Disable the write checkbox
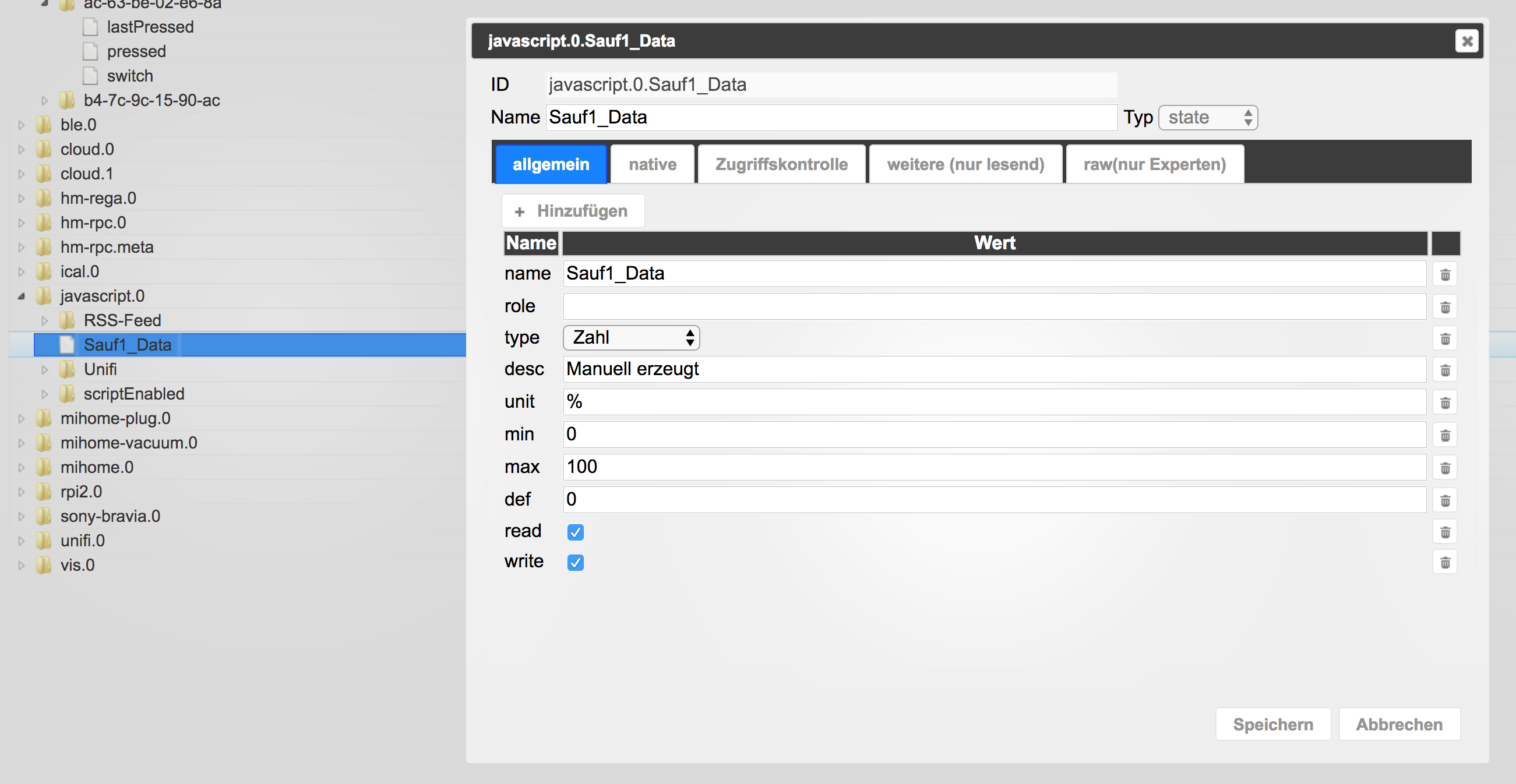Viewport: 1516px width, 784px height. click(x=575, y=562)
